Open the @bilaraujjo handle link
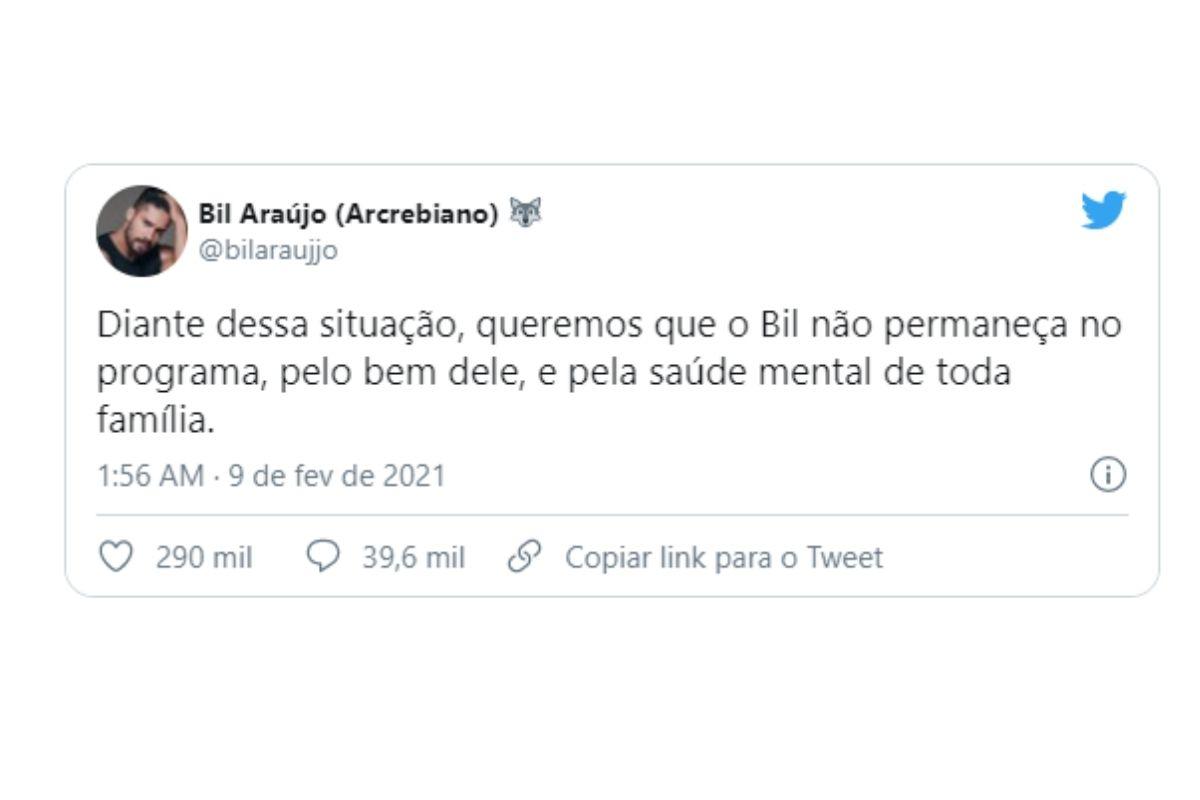1200x800 pixels. pos(268,251)
